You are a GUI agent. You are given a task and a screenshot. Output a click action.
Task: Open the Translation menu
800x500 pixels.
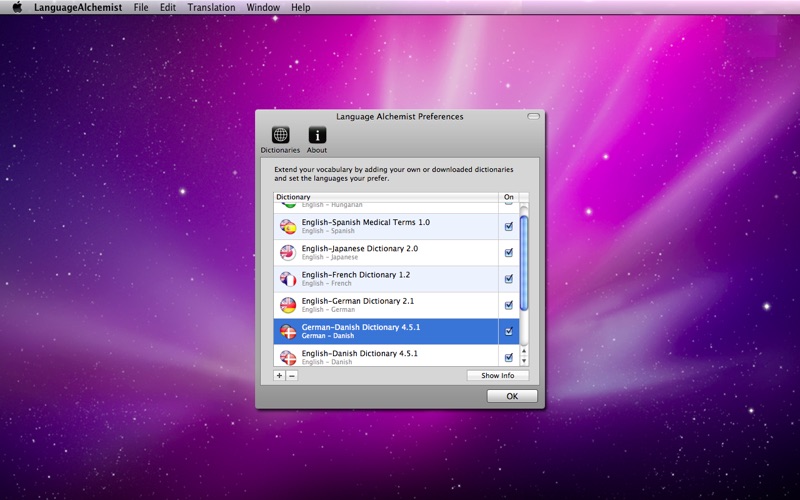(x=211, y=7)
